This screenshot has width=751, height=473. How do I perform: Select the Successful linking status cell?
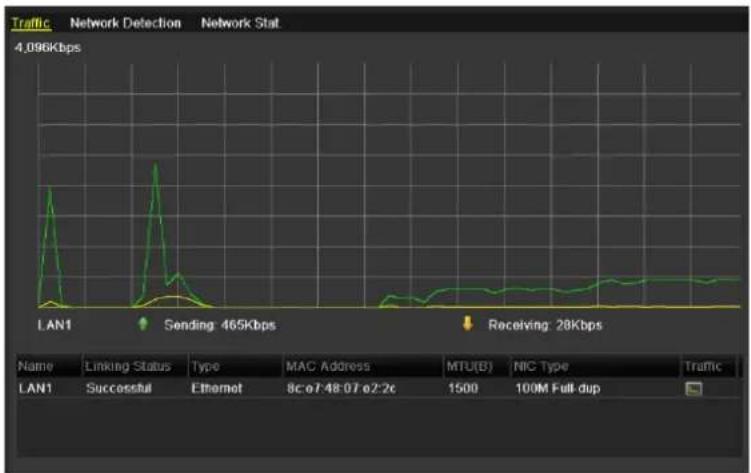click(119, 388)
